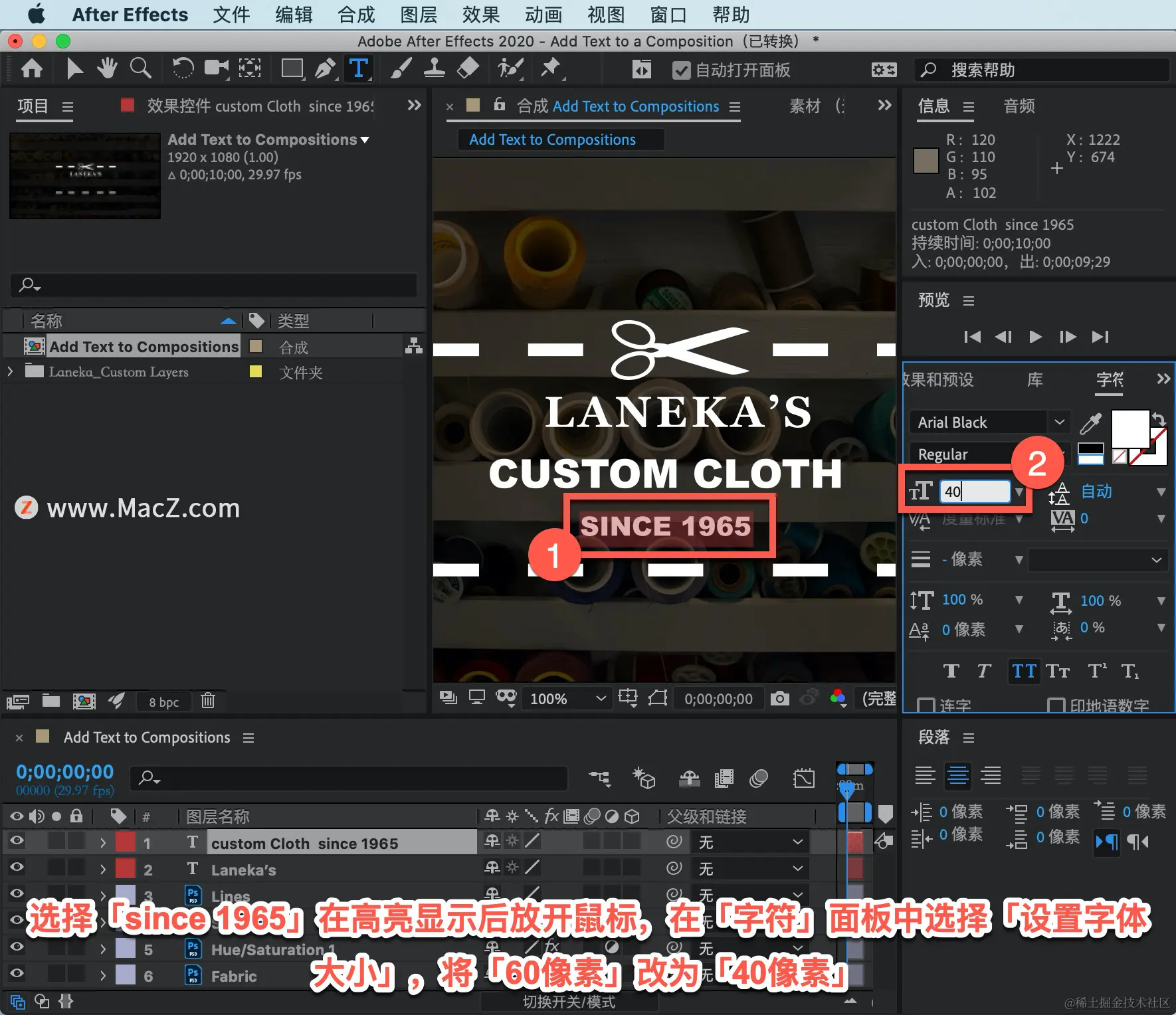Screen dimensions: 1176x1015
Task: Expand the Laneka_Custom Layers folder
Action: 11,371
